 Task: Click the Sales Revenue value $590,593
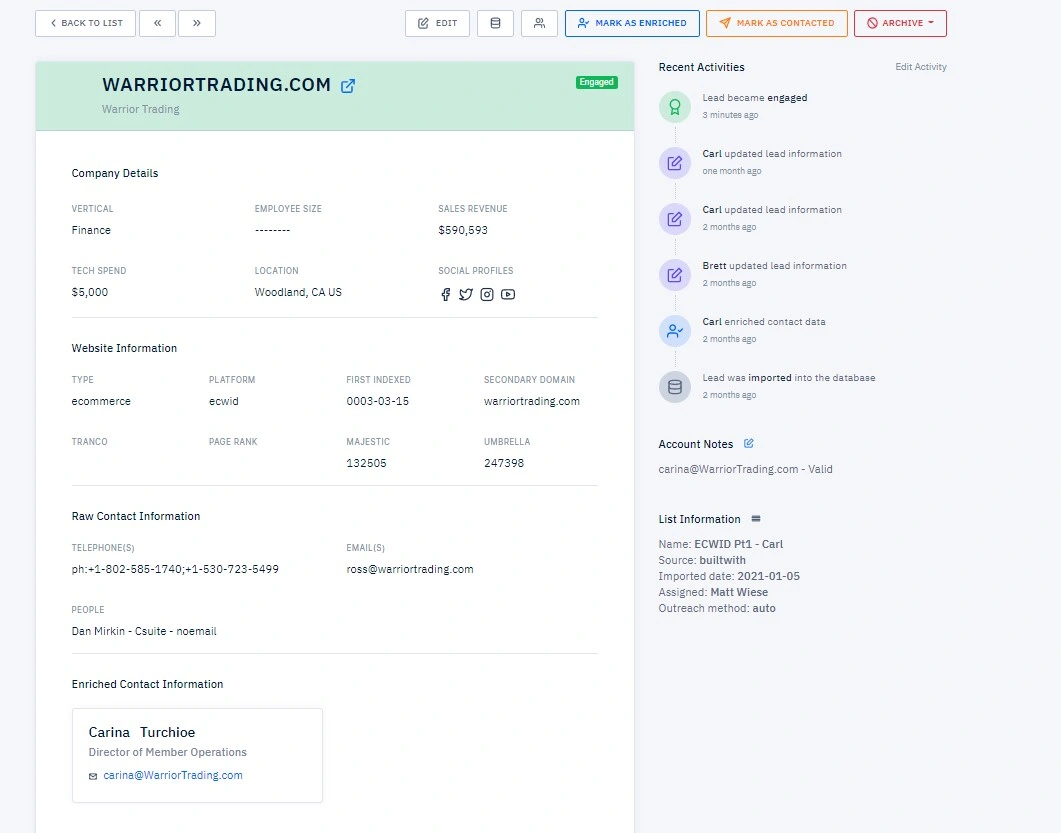463,230
